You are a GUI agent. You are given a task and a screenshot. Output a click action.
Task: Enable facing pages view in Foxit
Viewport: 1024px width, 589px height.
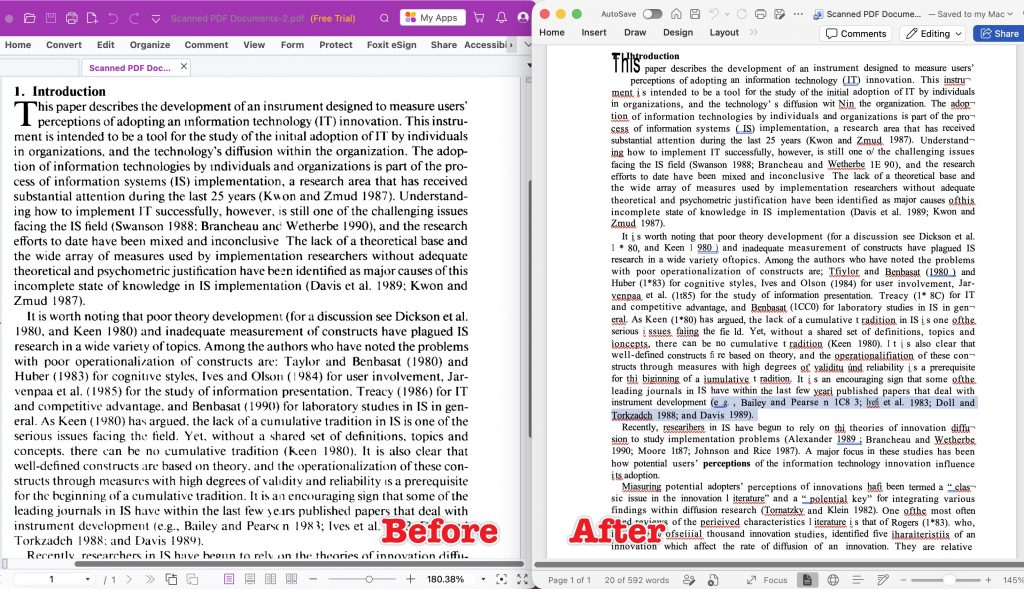270,579
